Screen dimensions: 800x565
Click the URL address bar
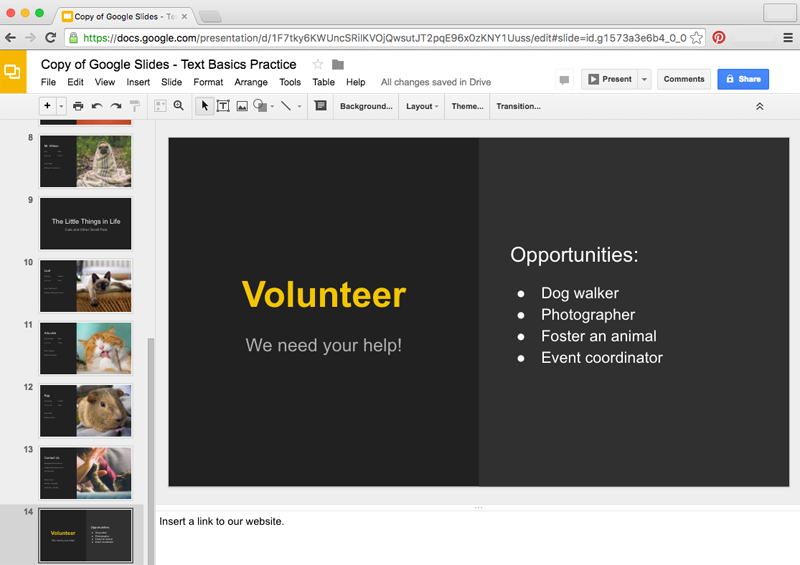[384, 38]
